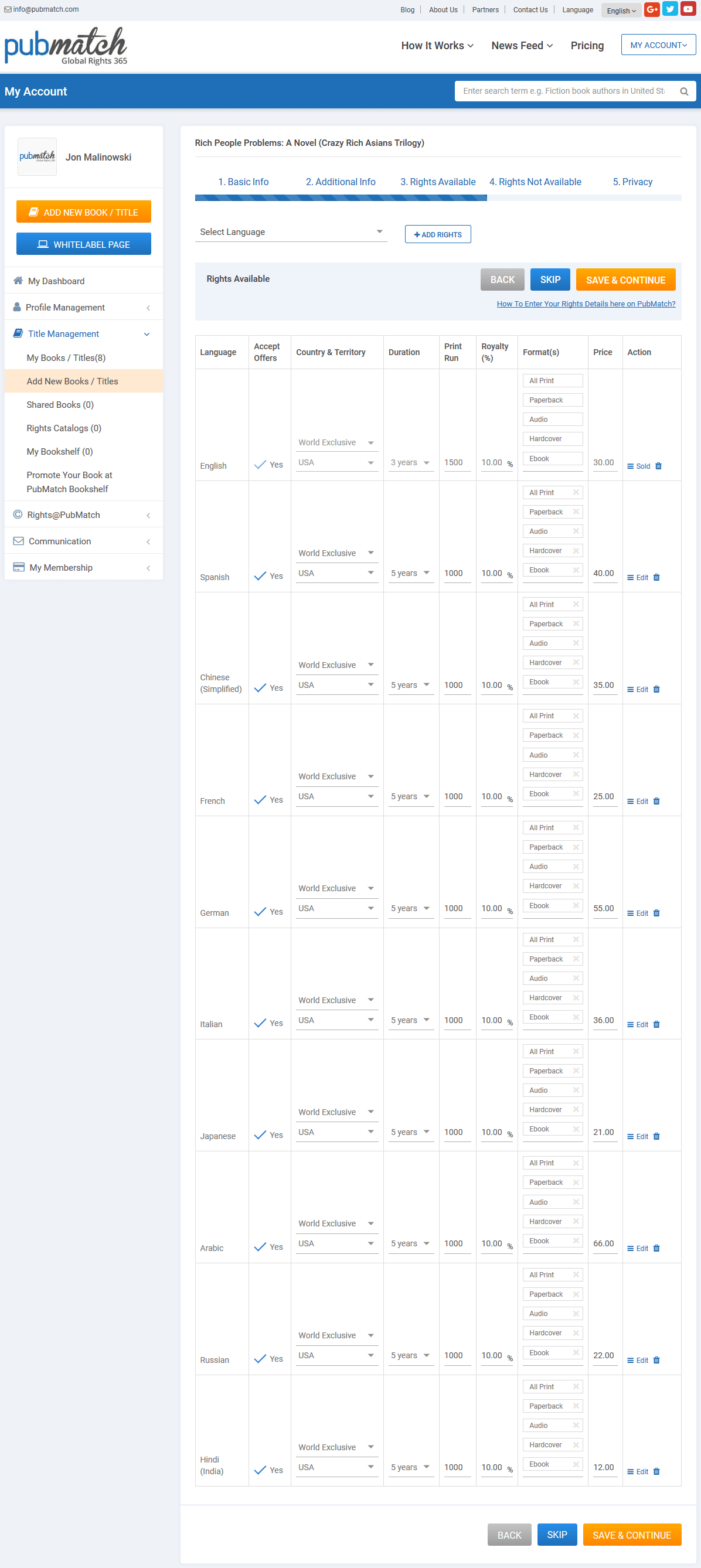The height and width of the screenshot is (1568, 701).
Task: Open the Select Language dropdown
Action: 291,232
